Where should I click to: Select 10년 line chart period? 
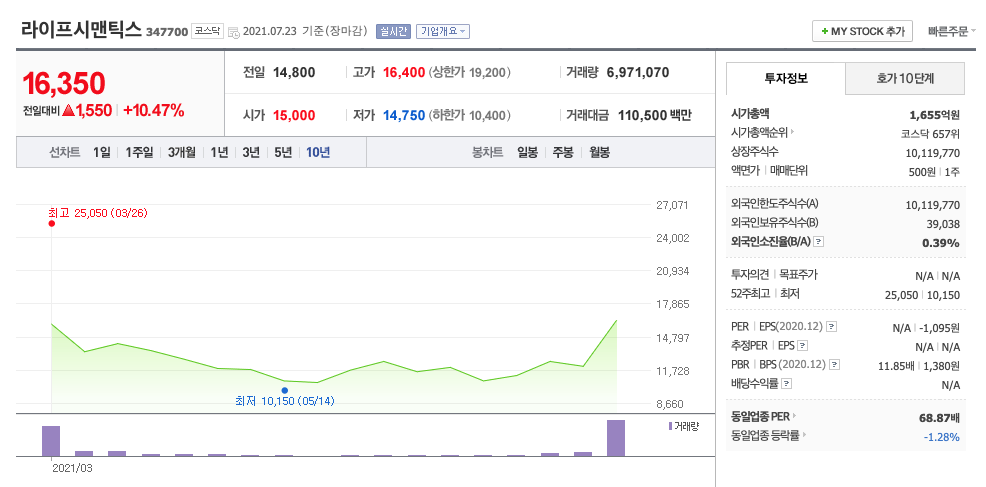coord(318,152)
